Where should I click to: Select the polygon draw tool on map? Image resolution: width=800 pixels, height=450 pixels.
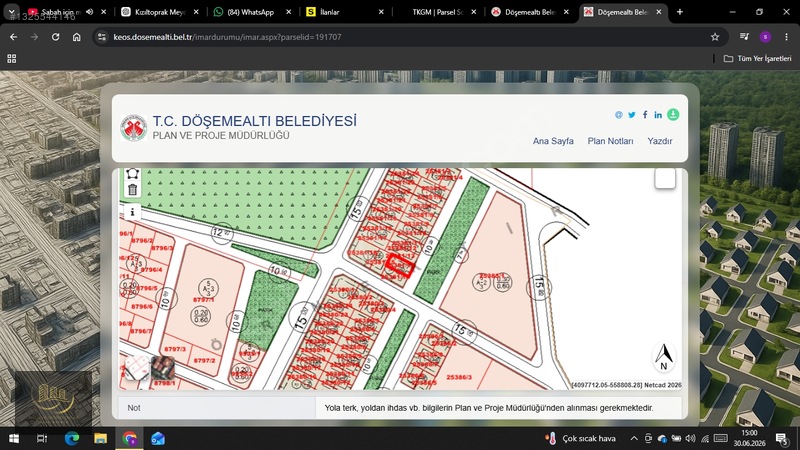(133, 174)
